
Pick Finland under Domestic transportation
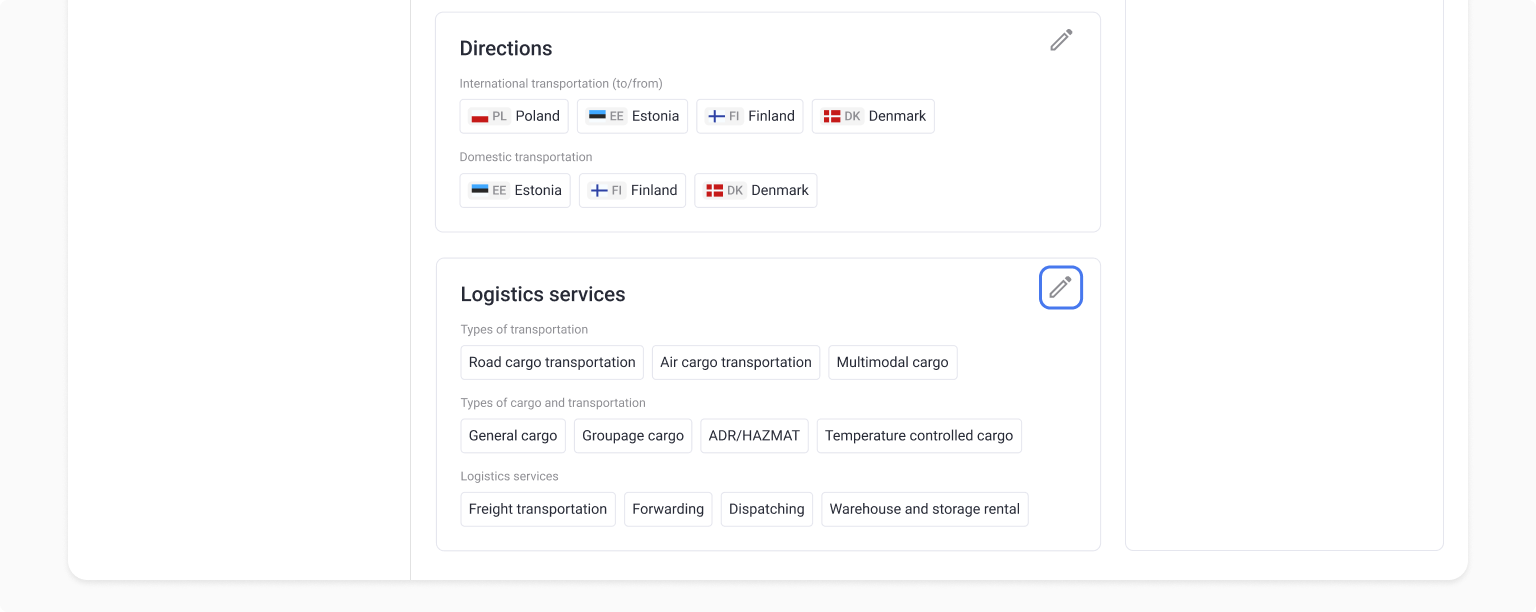coord(632,190)
